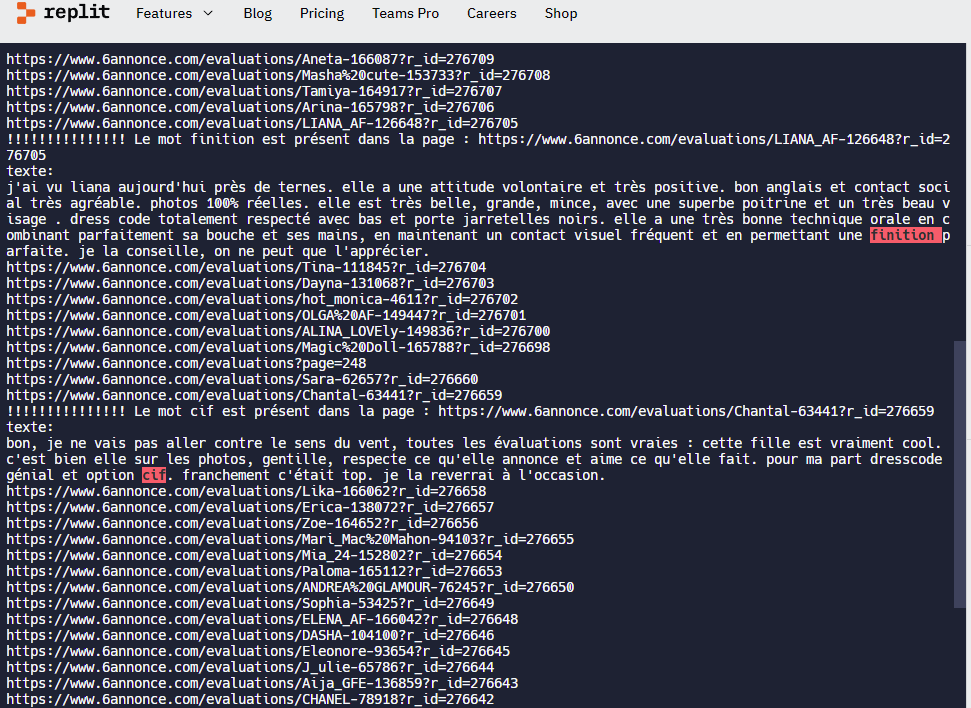Click the output line with r_id=276702
Viewport: 971px width, 708px height.
point(262,299)
